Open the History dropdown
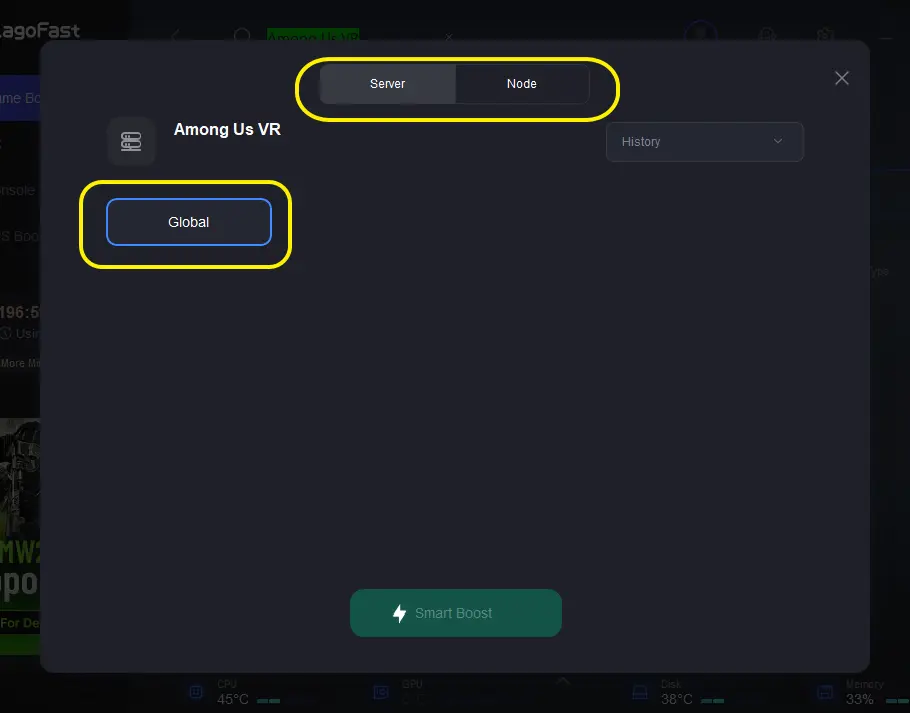 705,142
